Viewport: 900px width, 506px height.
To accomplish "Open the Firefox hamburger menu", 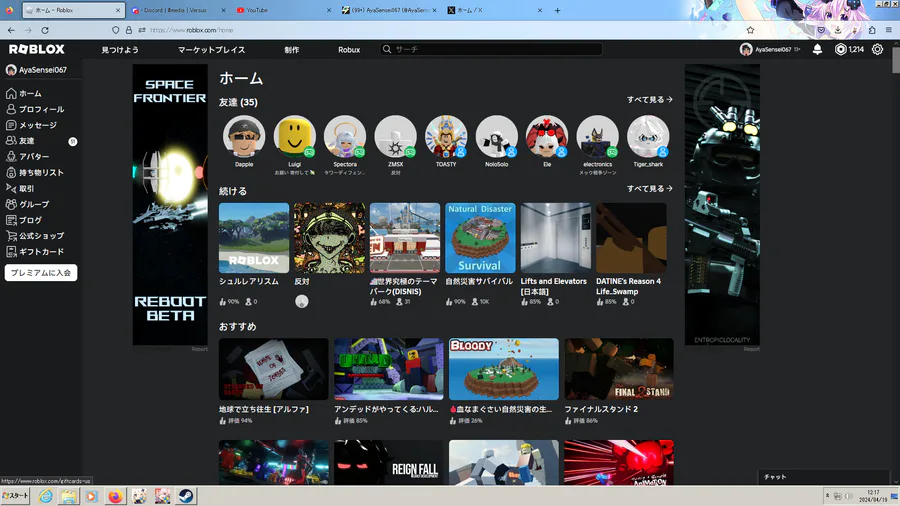I will pos(889,30).
